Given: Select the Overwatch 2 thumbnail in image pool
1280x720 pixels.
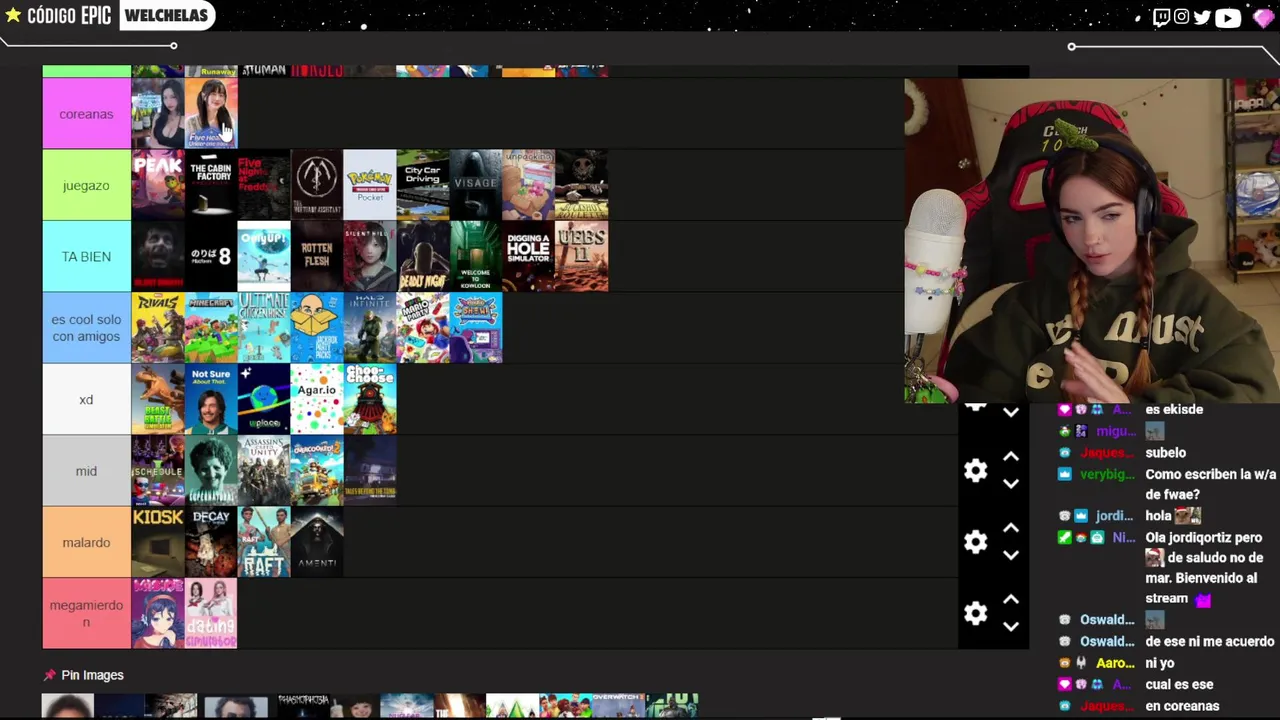Looking at the screenshot, I should (x=619, y=705).
